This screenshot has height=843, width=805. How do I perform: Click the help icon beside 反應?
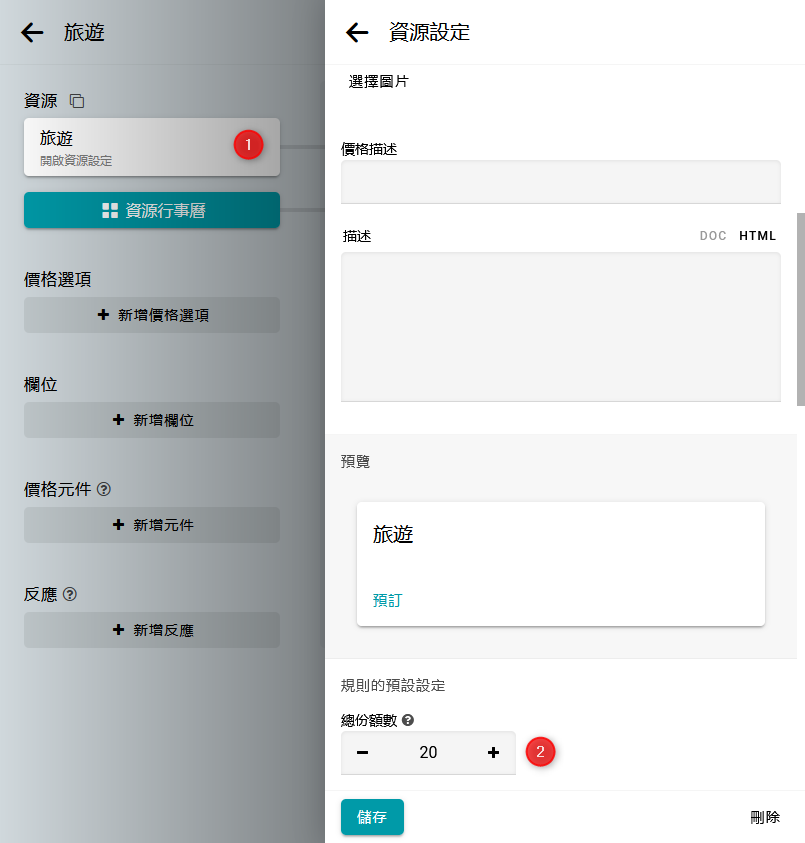coord(70,594)
